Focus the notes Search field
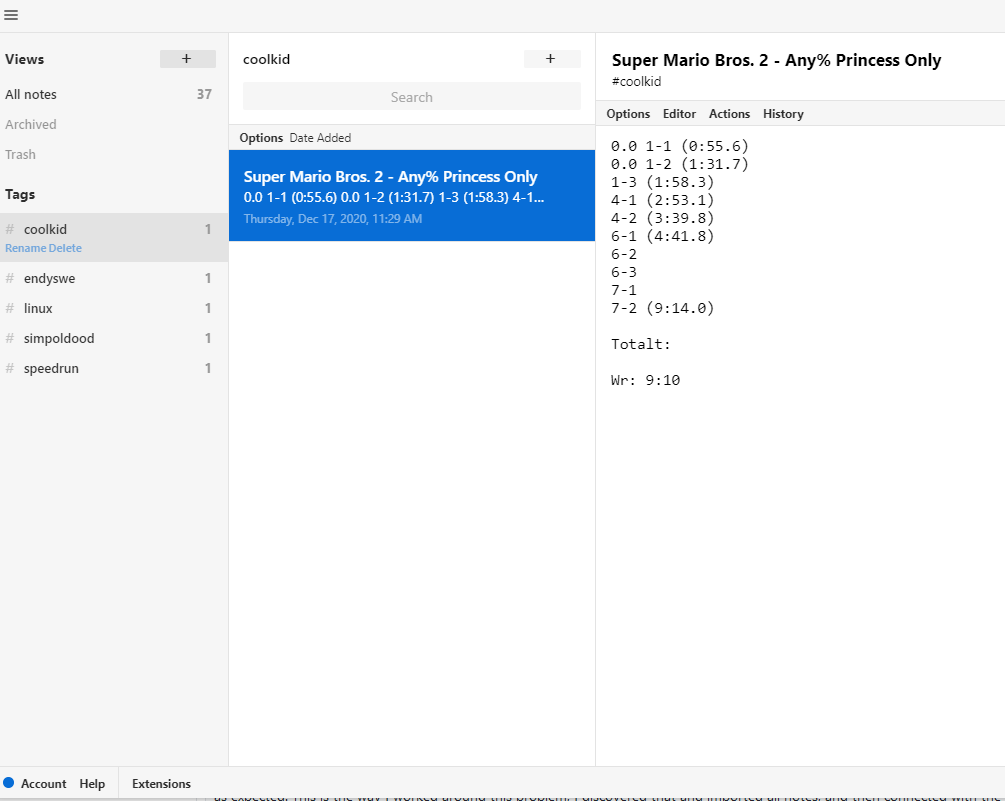The width and height of the screenshot is (1005, 801). [x=411, y=97]
